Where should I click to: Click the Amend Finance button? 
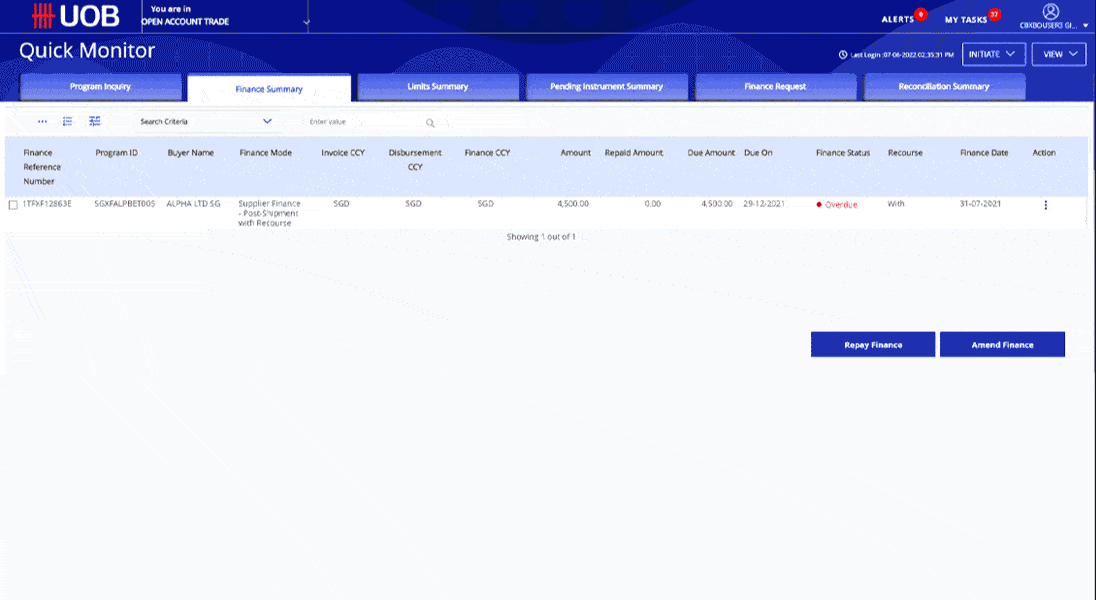point(1002,344)
